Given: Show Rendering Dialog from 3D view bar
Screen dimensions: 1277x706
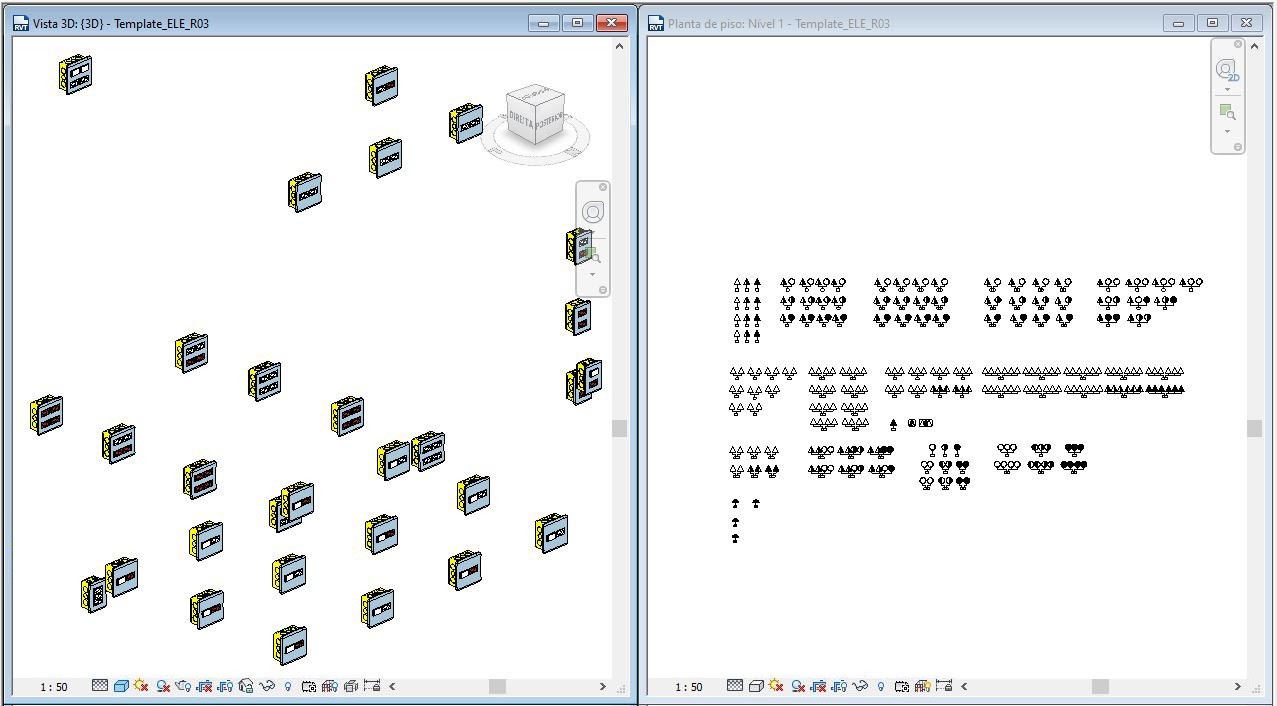Looking at the screenshot, I should point(183,686).
